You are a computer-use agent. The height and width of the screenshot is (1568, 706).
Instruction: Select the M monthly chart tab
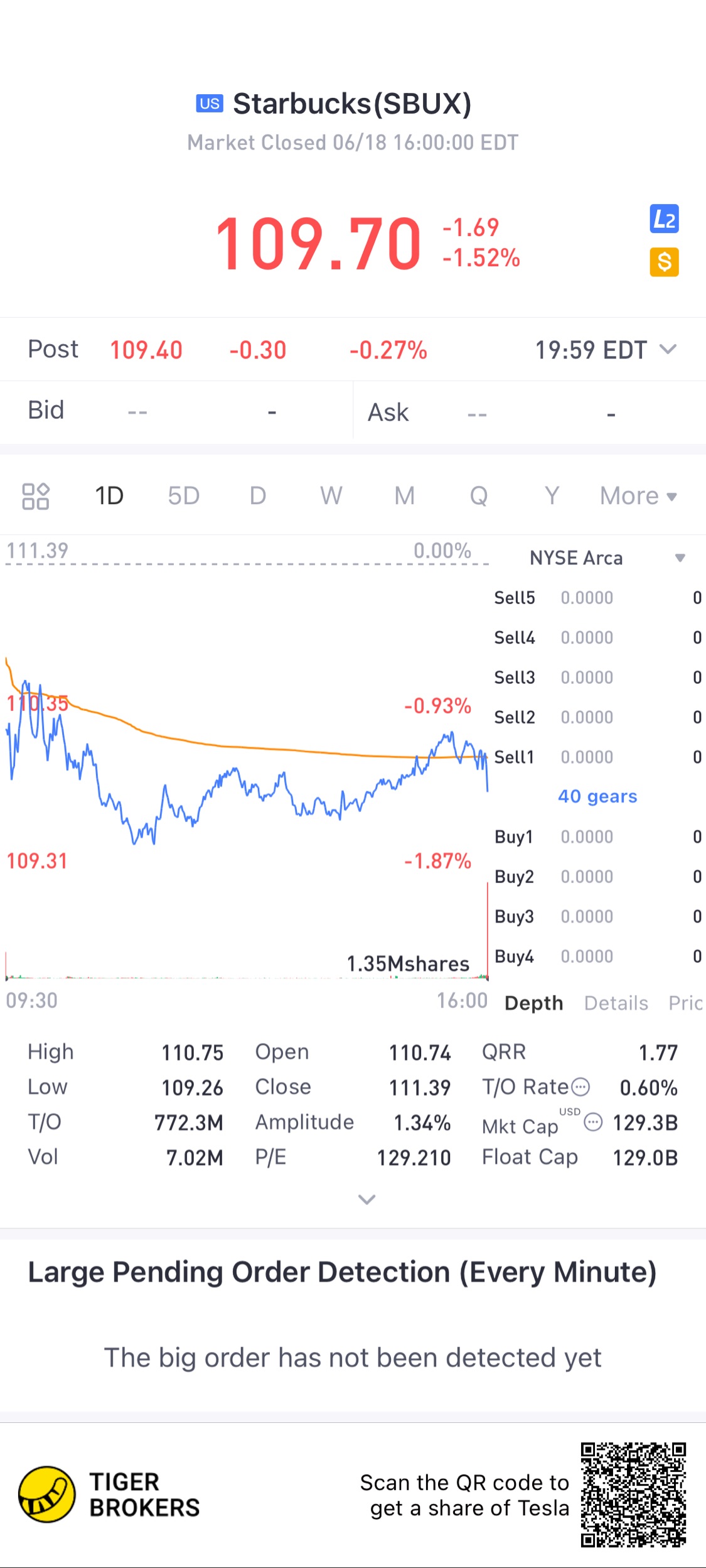point(405,496)
